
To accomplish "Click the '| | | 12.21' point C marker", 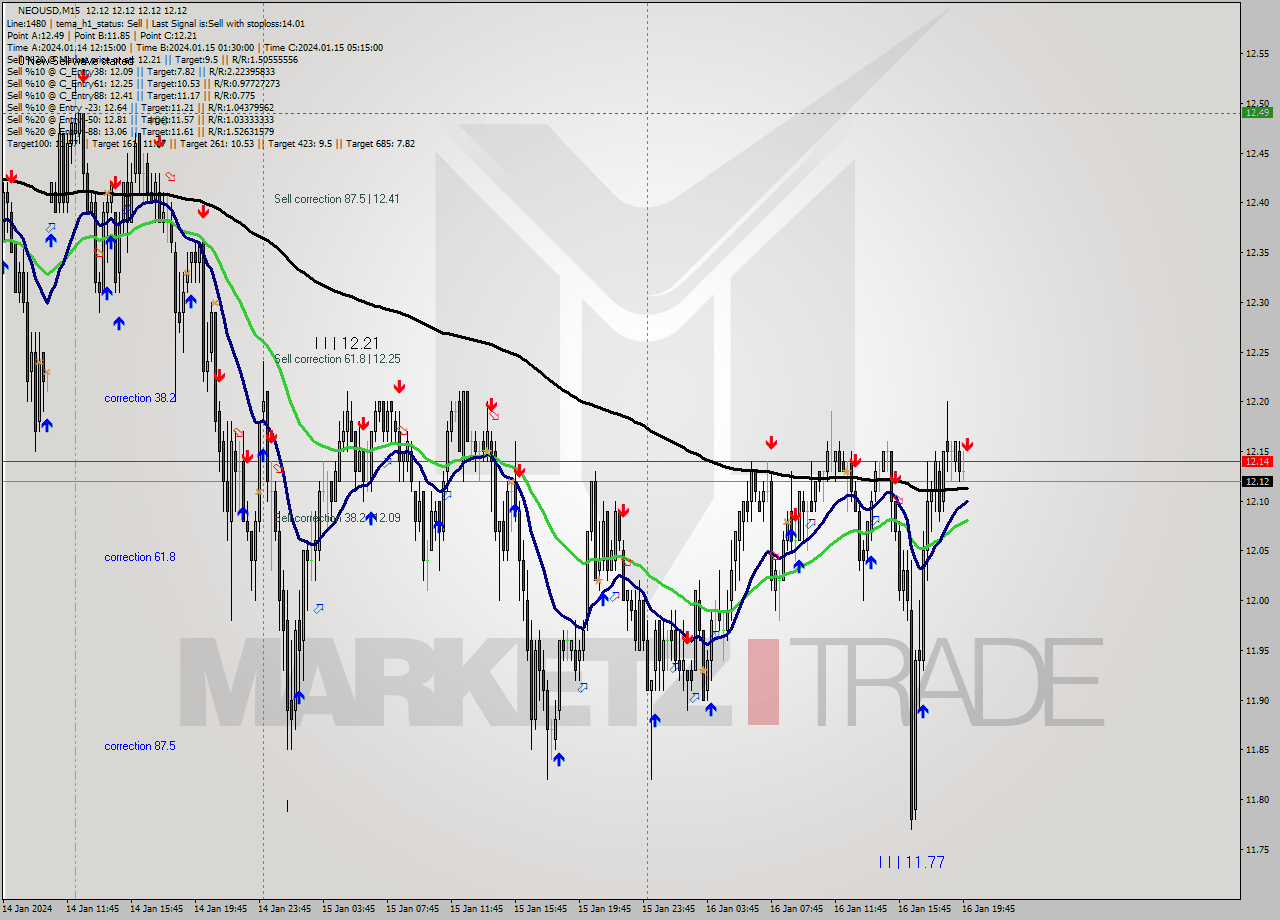I will click(x=346, y=343).
